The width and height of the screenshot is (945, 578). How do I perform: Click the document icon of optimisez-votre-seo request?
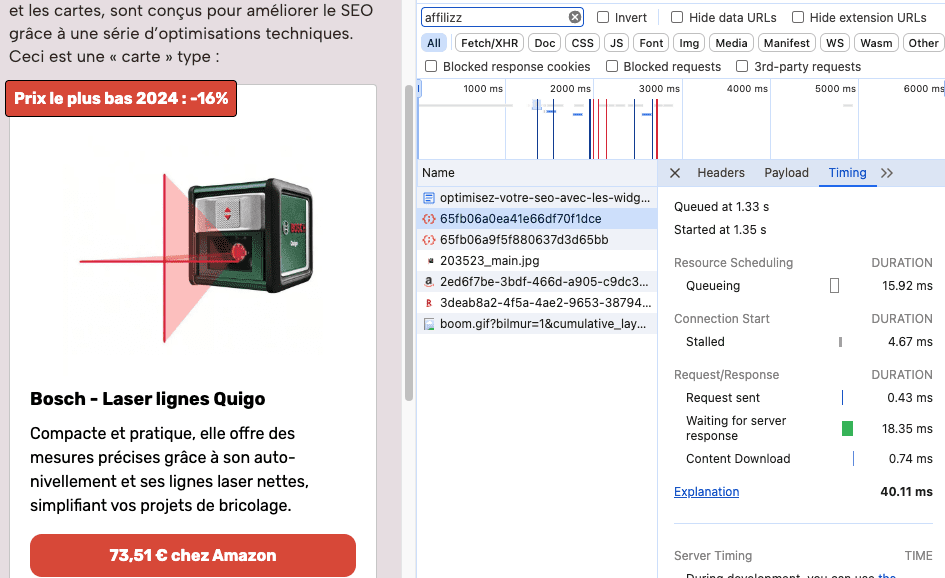pyautogui.click(x=429, y=198)
